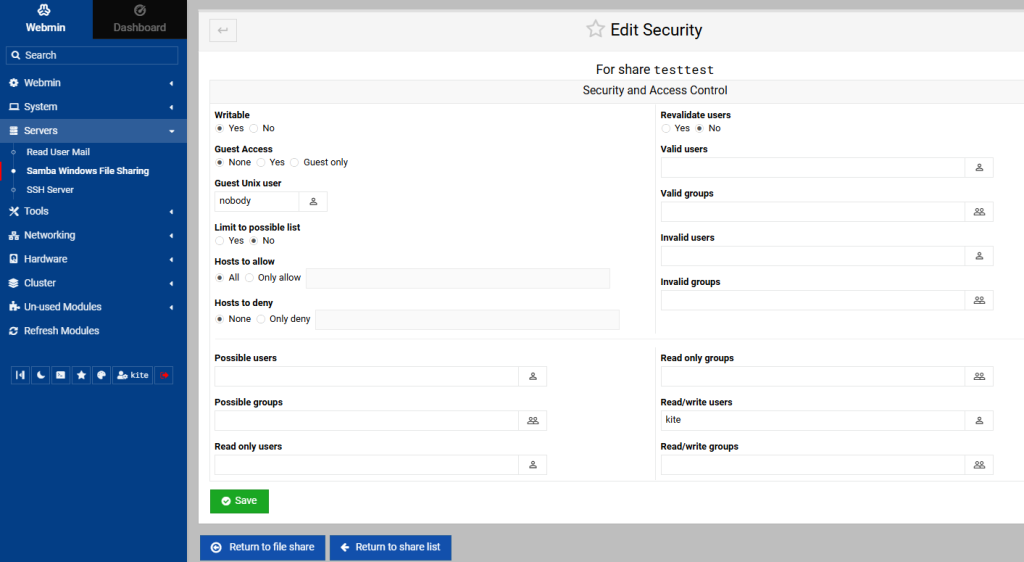The height and width of the screenshot is (562, 1024).
Task: Open the command shell terminal icon
Action: point(61,375)
